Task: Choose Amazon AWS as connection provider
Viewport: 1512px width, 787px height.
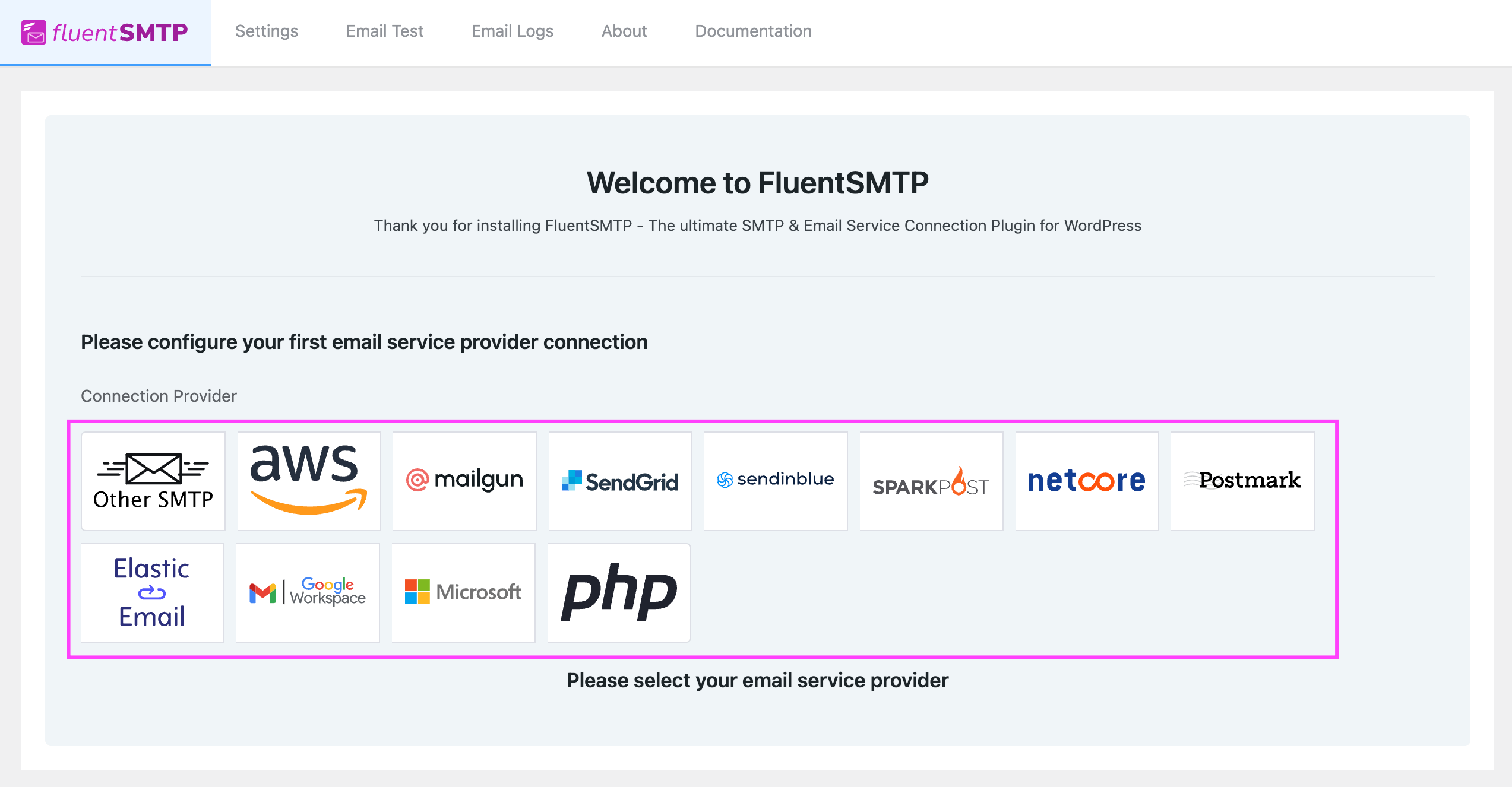Action: coord(308,481)
